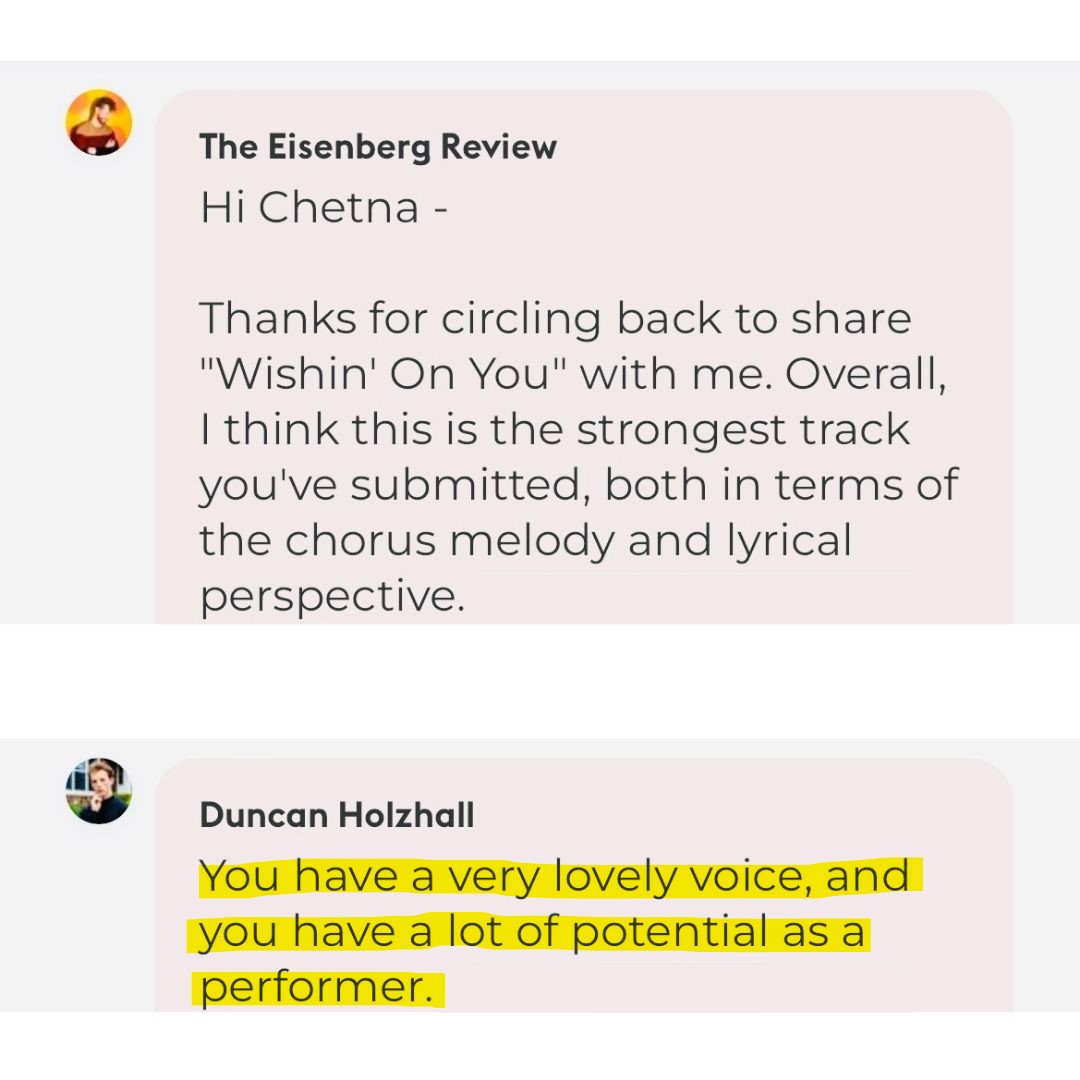Click the phrase both in terms of
This screenshot has width=1080, height=1080.
[x=782, y=484]
